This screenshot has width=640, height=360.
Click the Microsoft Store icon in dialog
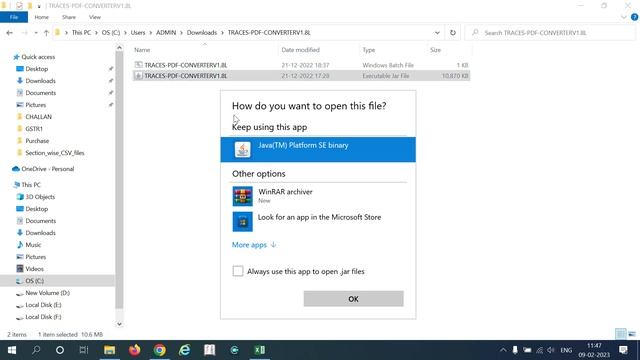tap(242, 222)
